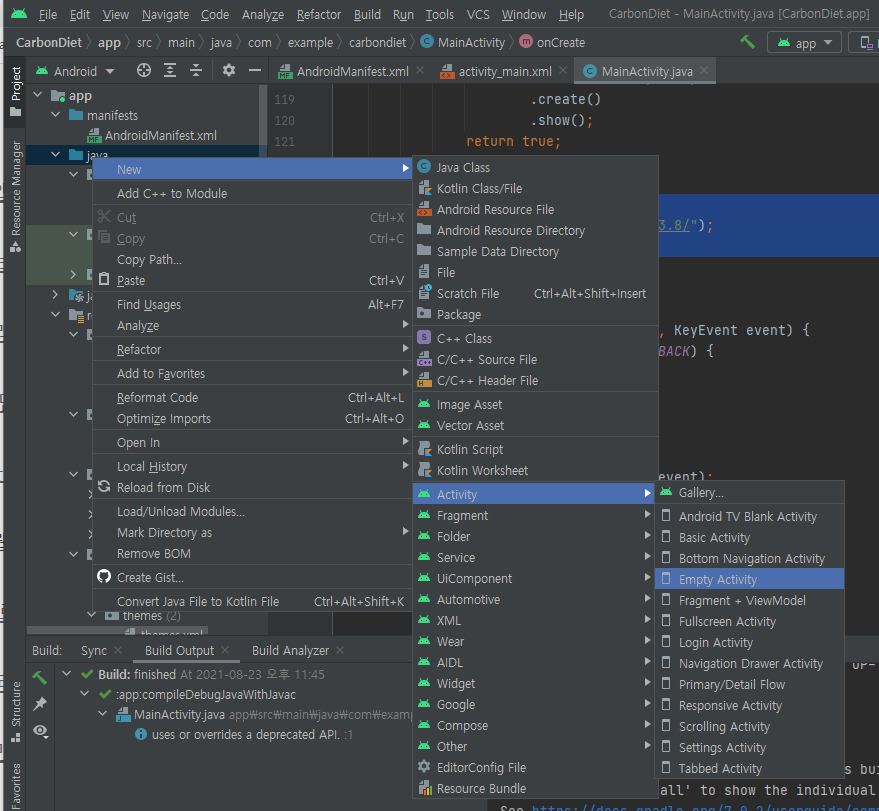Choose EditorConfig File option
The height and width of the screenshot is (811, 879).
pyautogui.click(x=535, y=767)
